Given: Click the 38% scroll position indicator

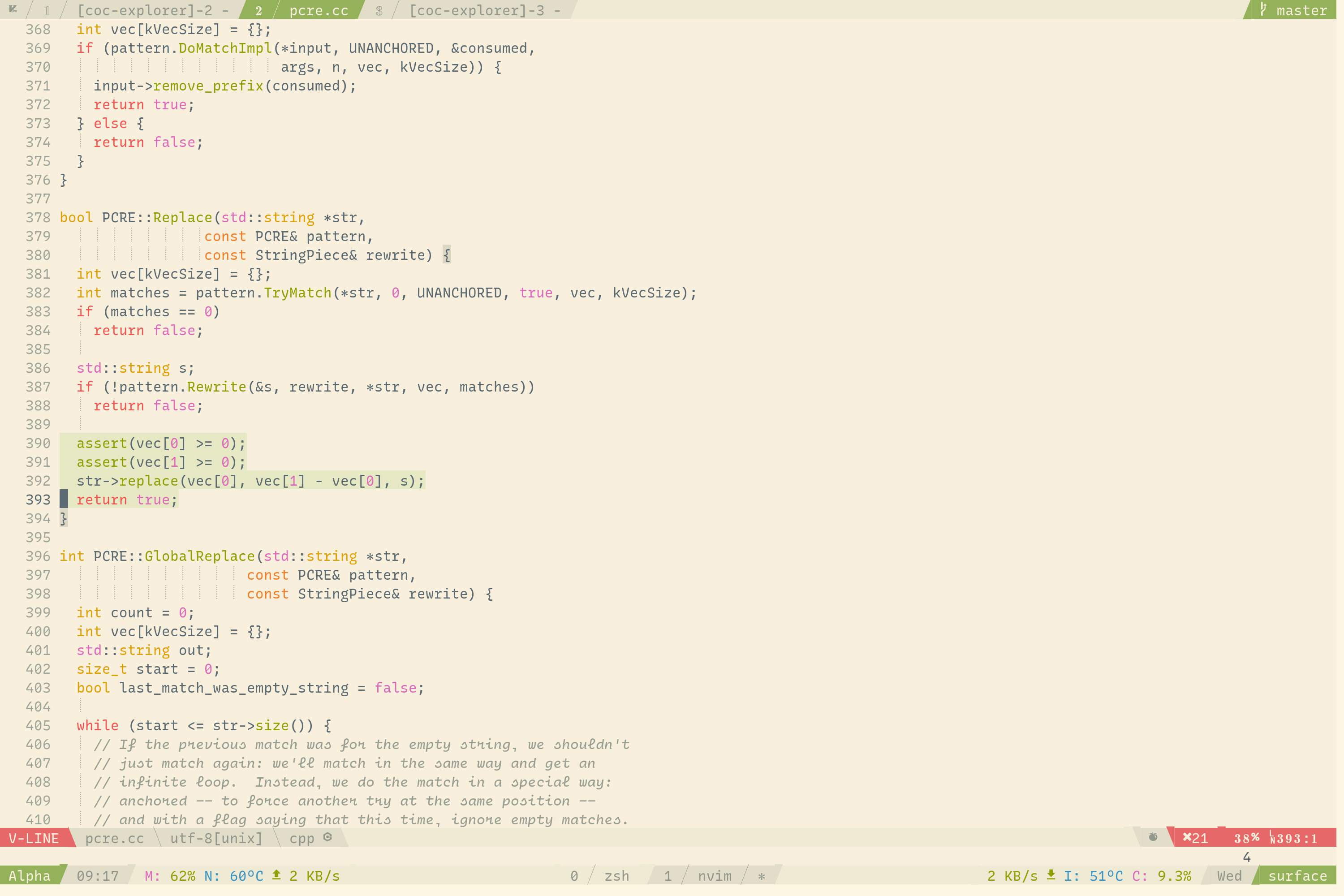Looking at the screenshot, I should [1247, 838].
